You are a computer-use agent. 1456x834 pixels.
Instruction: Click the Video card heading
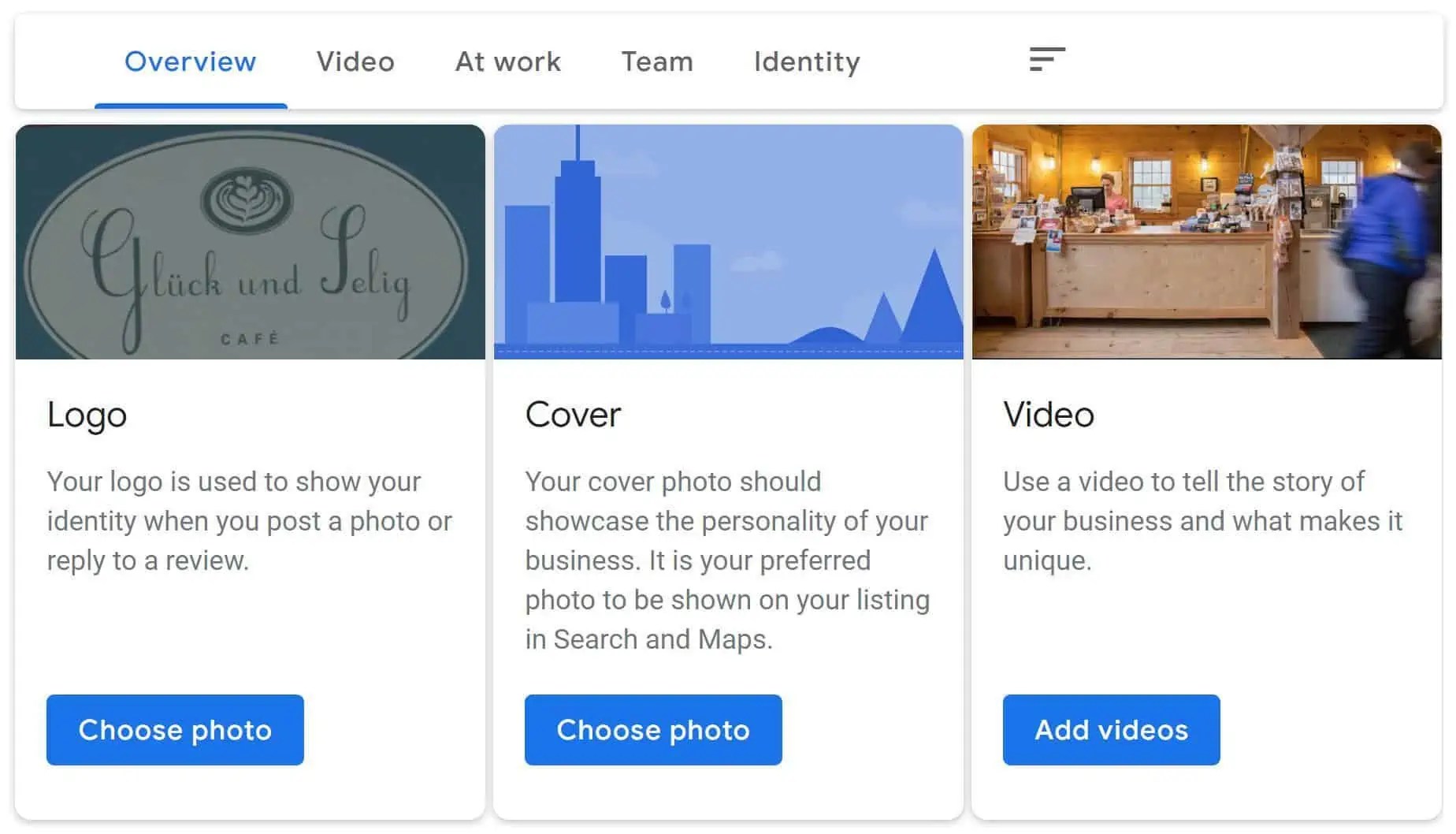(1048, 415)
